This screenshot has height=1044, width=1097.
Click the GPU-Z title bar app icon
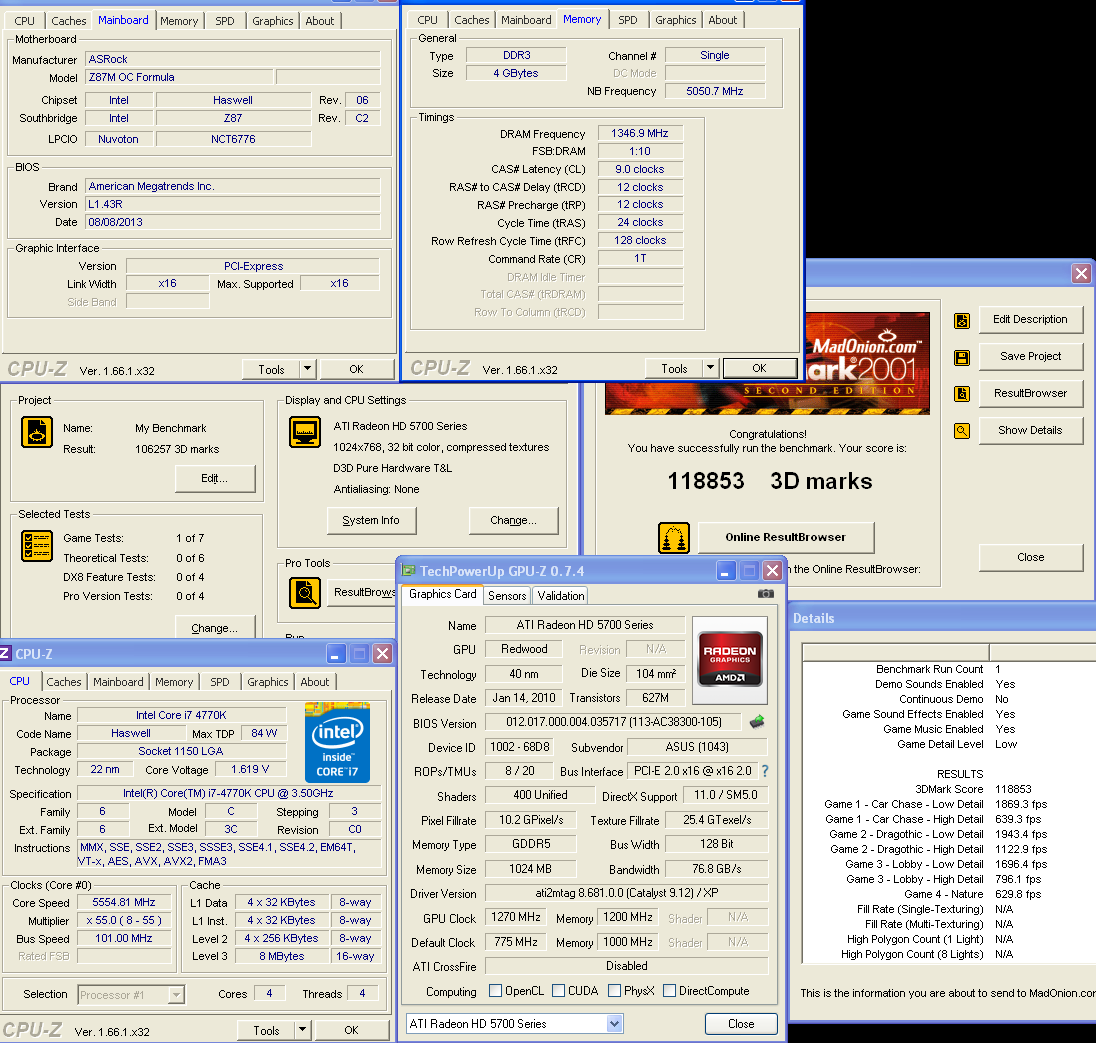[407, 570]
